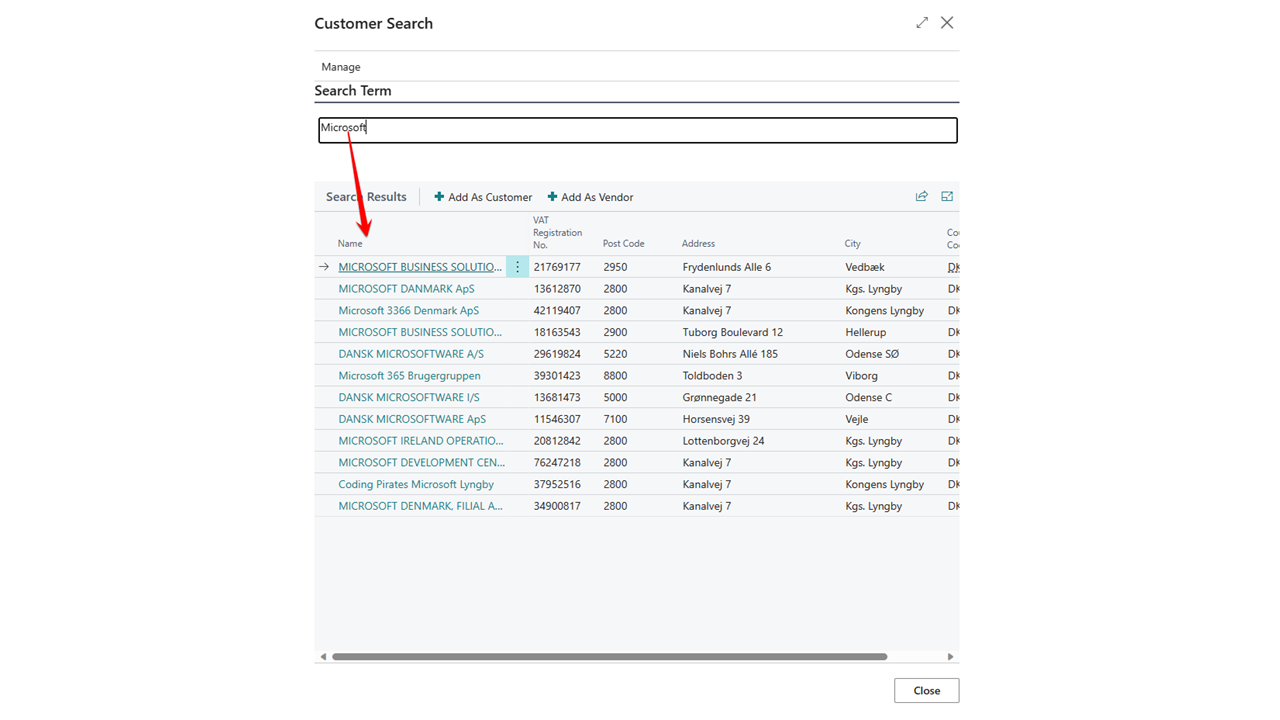Click post code 2900
This screenshot has height=720, width=1280.
point(615,332)
